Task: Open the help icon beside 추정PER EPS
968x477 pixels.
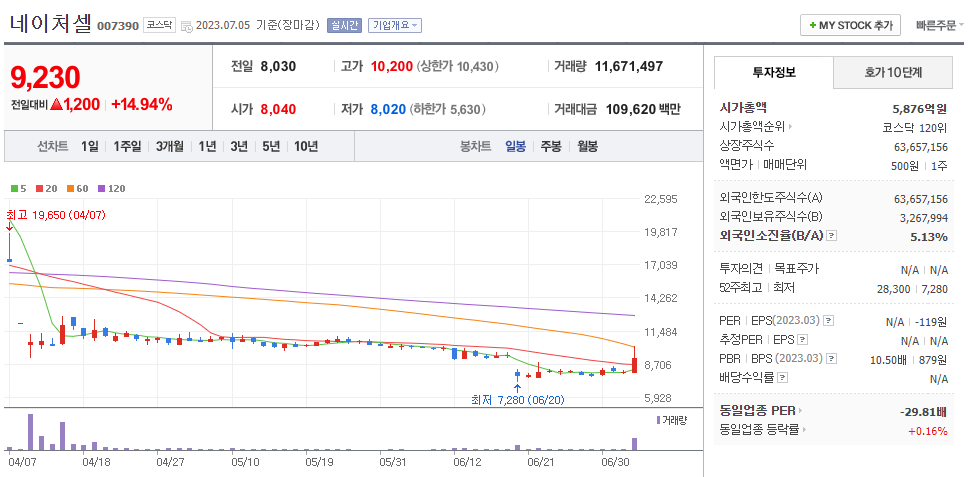Action: [x=802, y=339]
